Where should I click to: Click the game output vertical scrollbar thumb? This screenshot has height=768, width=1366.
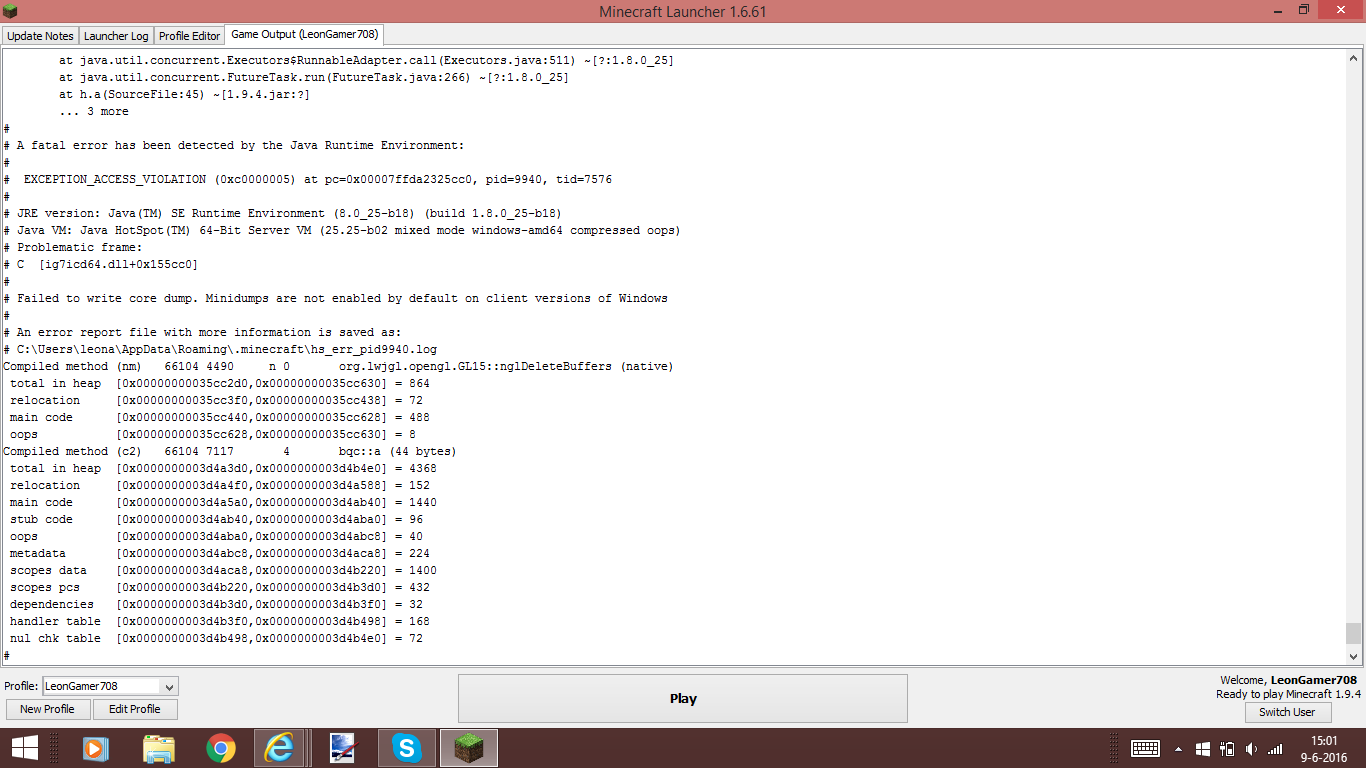(x=1354, y=633)
